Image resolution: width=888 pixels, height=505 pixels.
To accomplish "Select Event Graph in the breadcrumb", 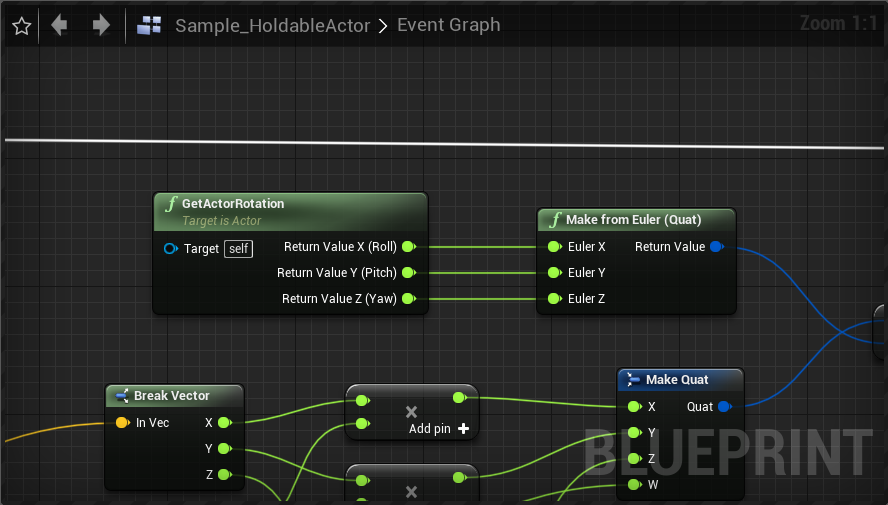I will pyautogui.click(x=448, y=26).
